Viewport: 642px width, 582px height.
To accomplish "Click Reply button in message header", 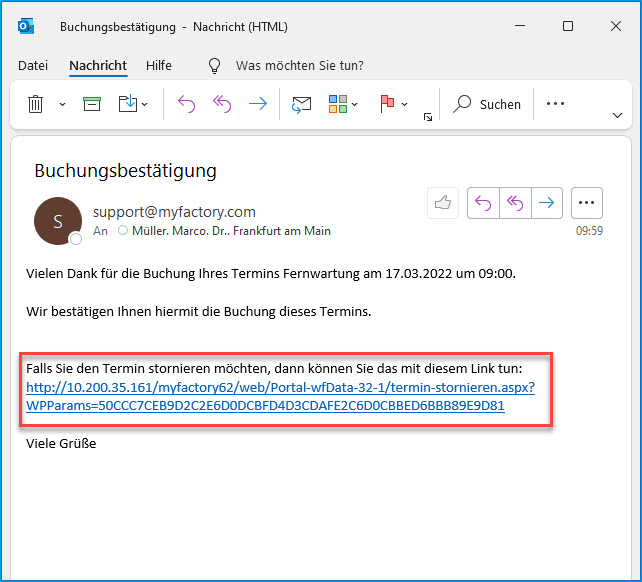I will [x=483, y=203].
